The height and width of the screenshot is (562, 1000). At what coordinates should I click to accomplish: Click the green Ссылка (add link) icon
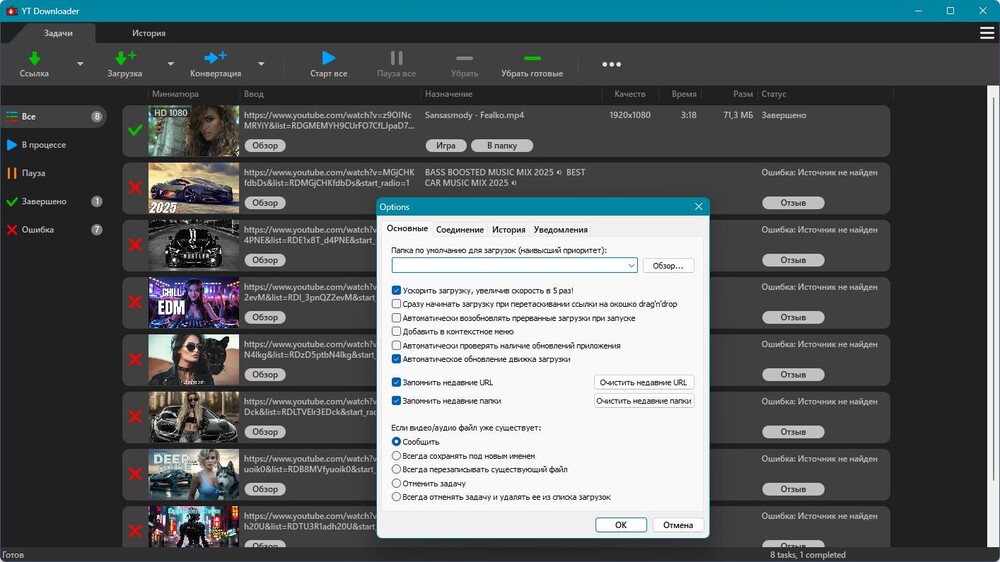click(34, 59)
